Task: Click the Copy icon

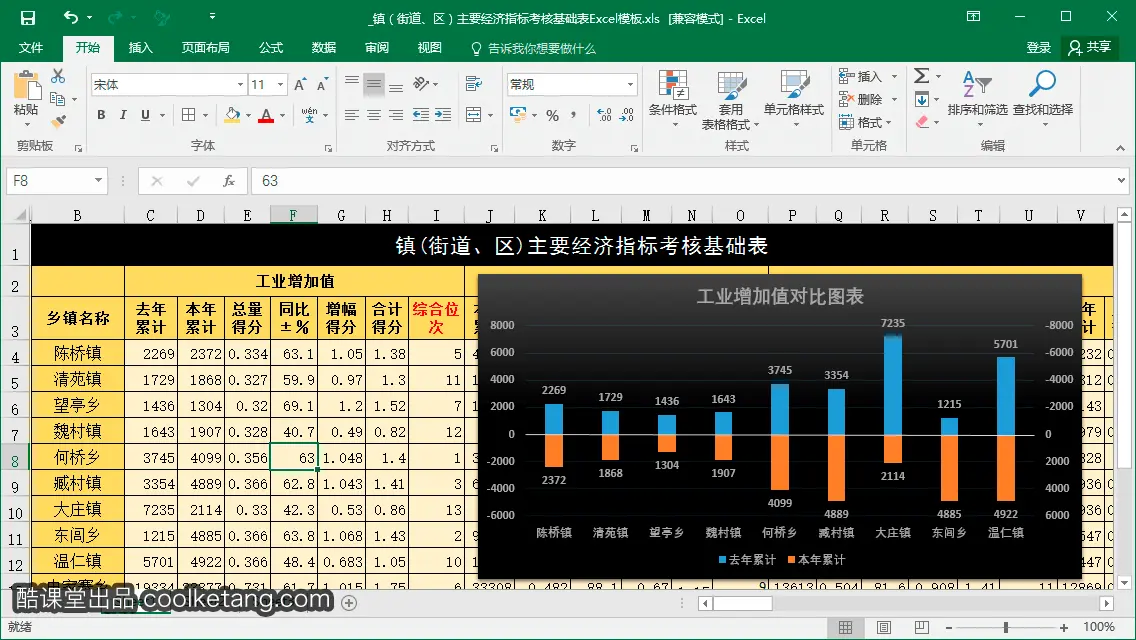Action: point(57,99)
